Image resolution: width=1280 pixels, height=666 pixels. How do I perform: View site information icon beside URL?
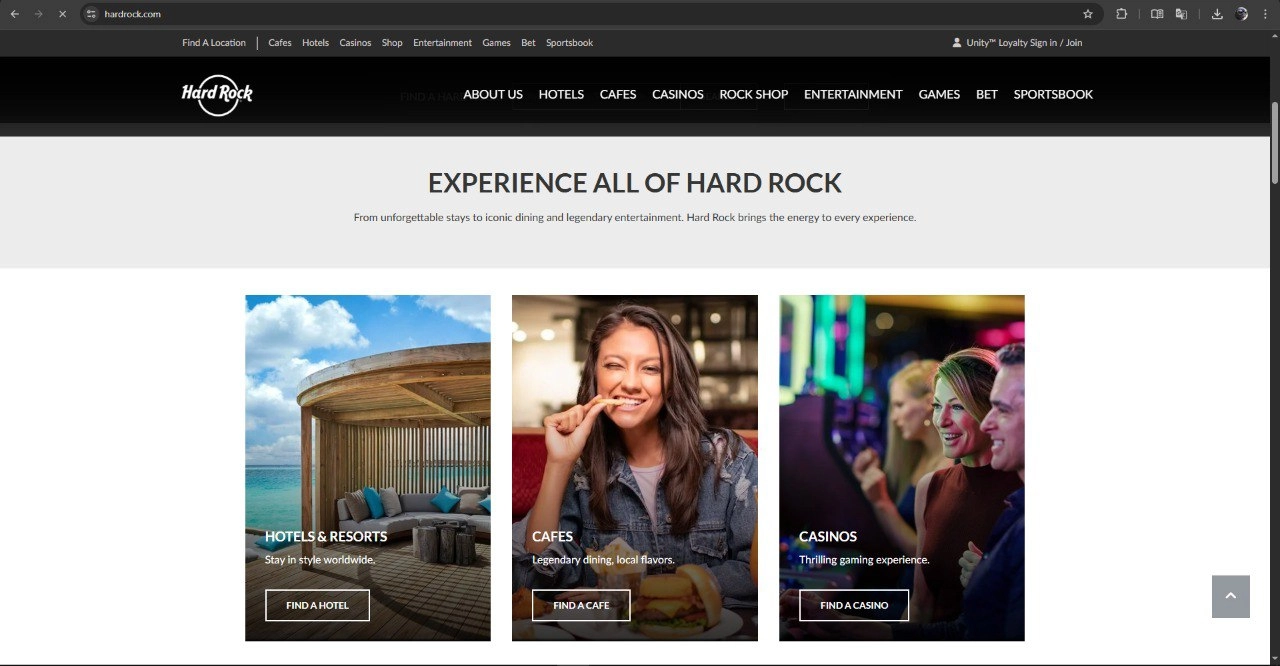[91, 14]
